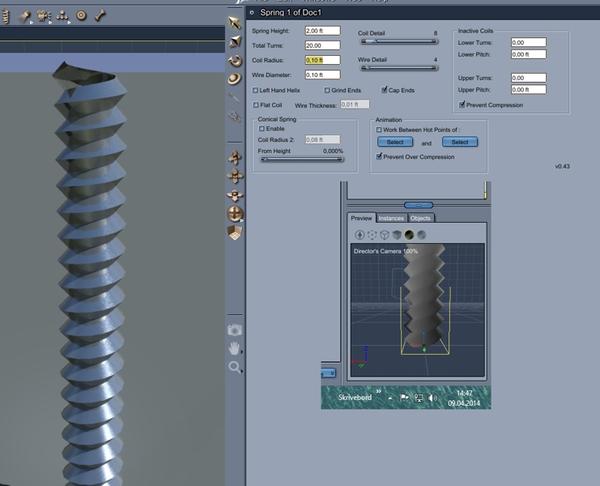Viewport: 600px width, 486px height.
Task: Click the target ring icon in top toolbar
Action: pos(81,16)
